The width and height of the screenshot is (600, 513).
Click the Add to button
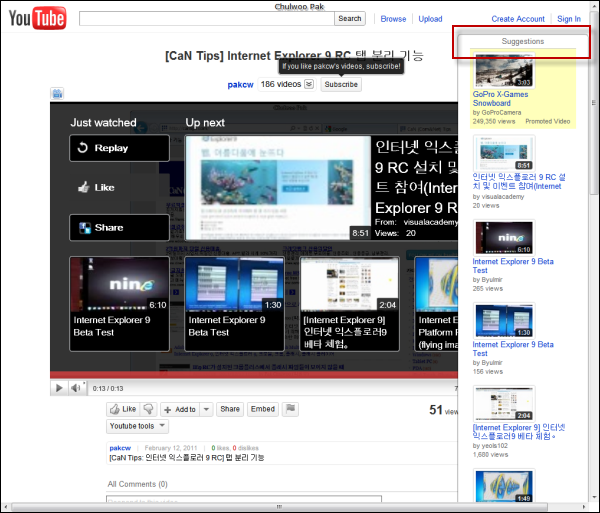pyautogui.click(x=180, y=409)
